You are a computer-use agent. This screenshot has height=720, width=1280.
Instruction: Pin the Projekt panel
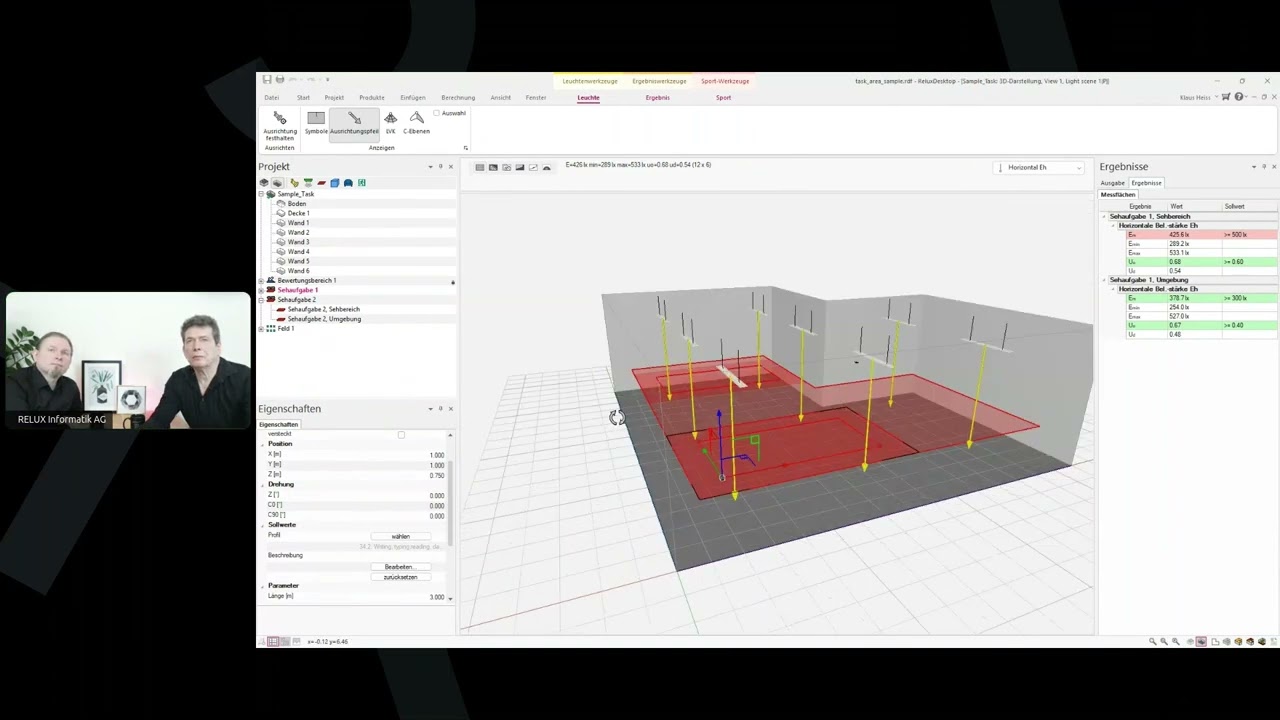441,167
